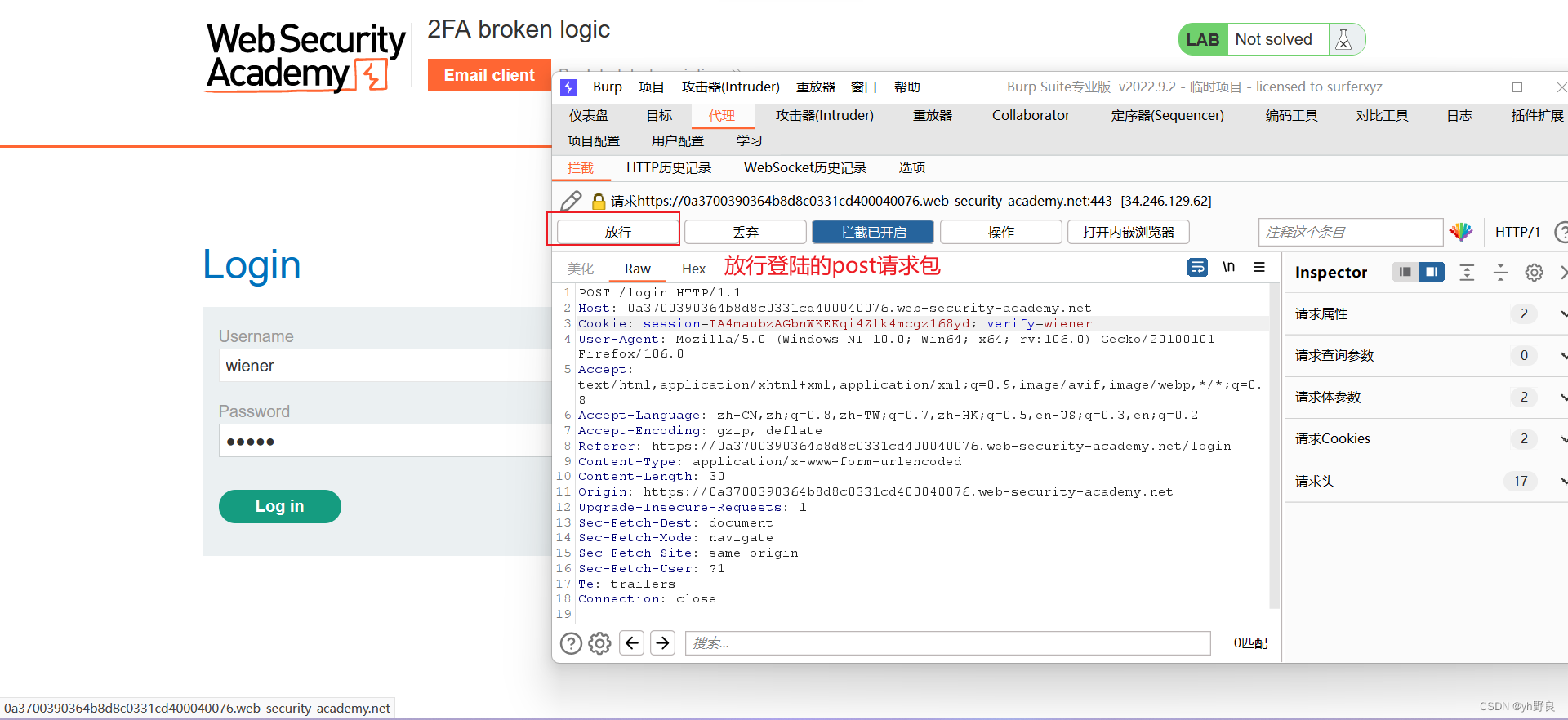Open the 用户配置 tab
The height and width of the screenshot is (720, 1568).
click(678, 141)
